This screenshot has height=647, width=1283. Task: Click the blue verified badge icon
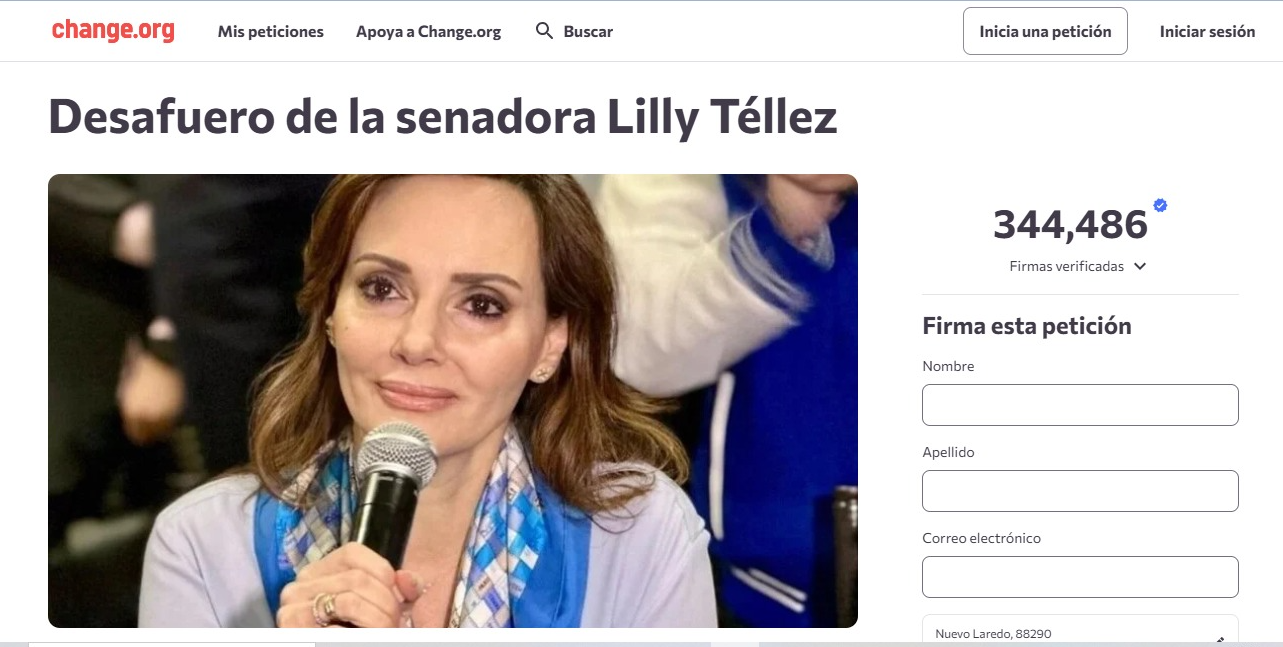click(1160, 205)
